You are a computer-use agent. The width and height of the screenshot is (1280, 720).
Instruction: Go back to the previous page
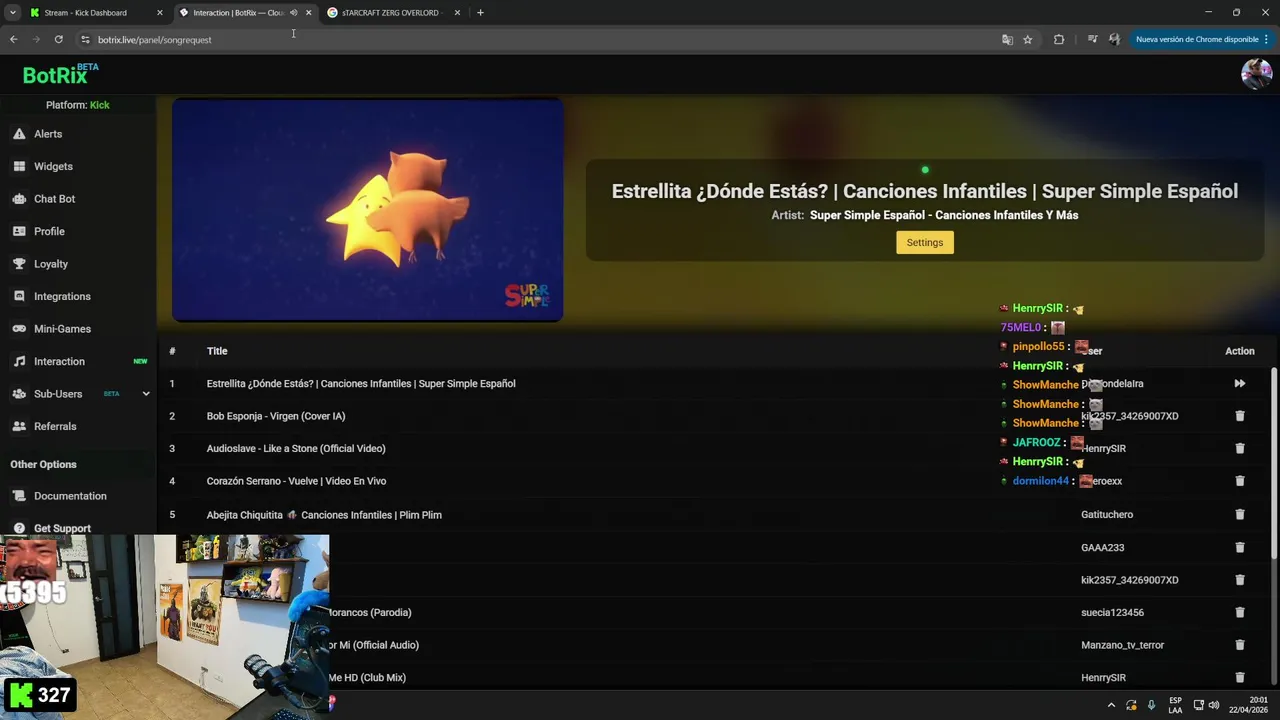coord(14,39)
